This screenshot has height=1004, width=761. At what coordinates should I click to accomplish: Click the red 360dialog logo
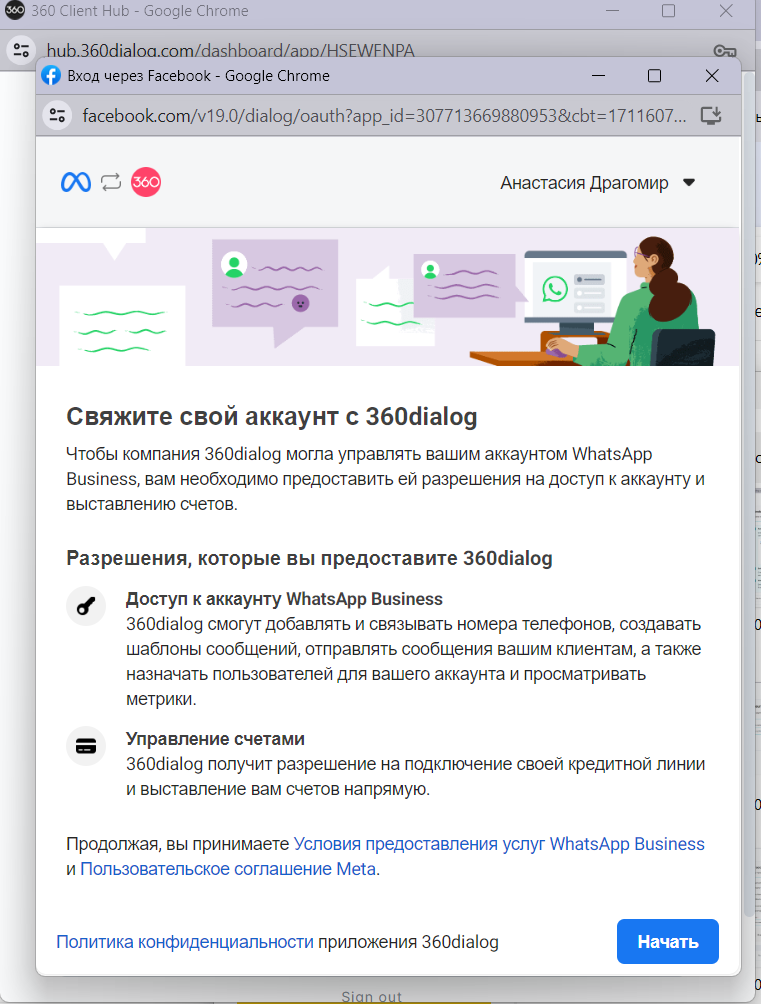[146, 182]
